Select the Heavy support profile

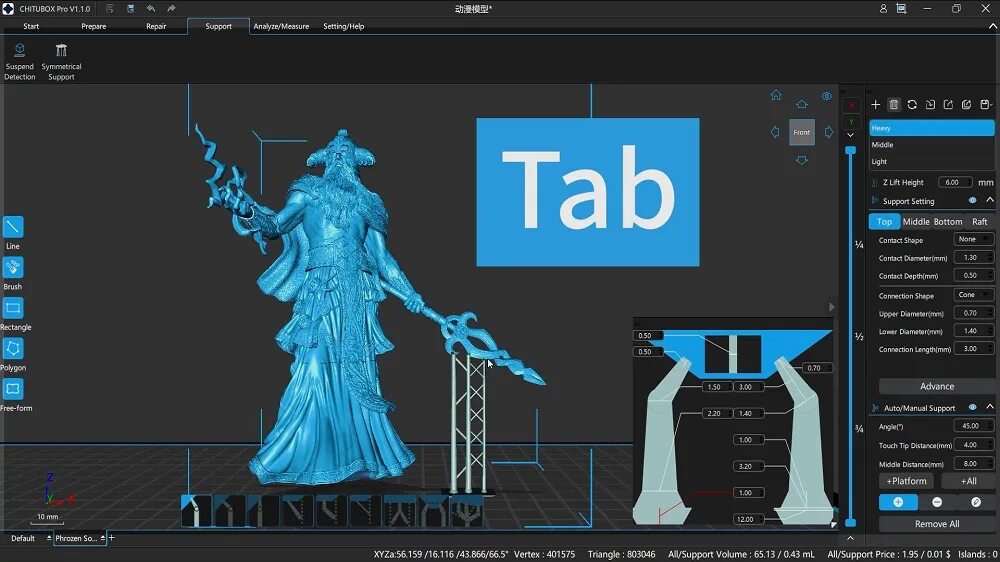point(931,128)
